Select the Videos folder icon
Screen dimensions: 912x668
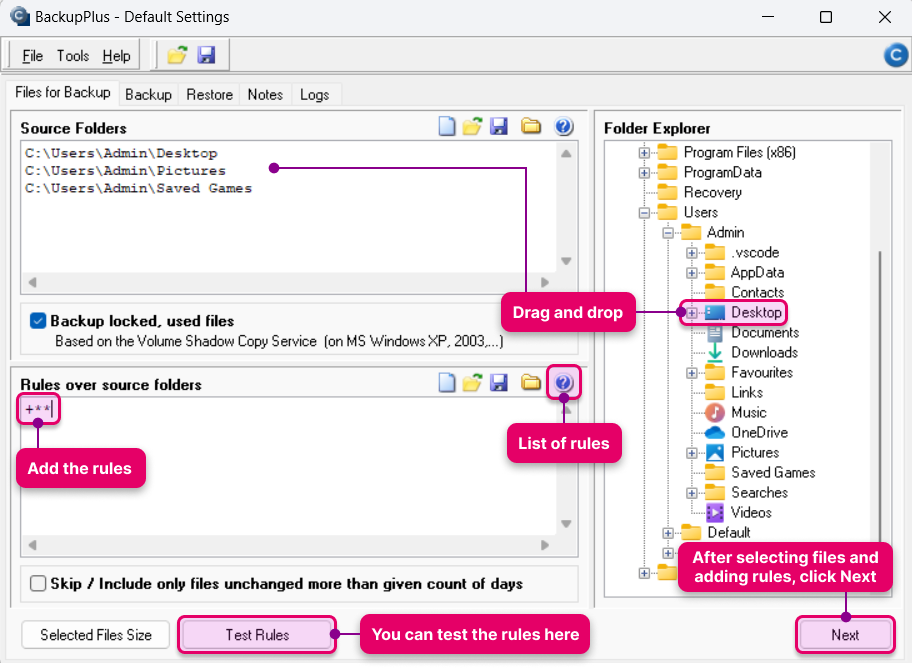[715, 513]
